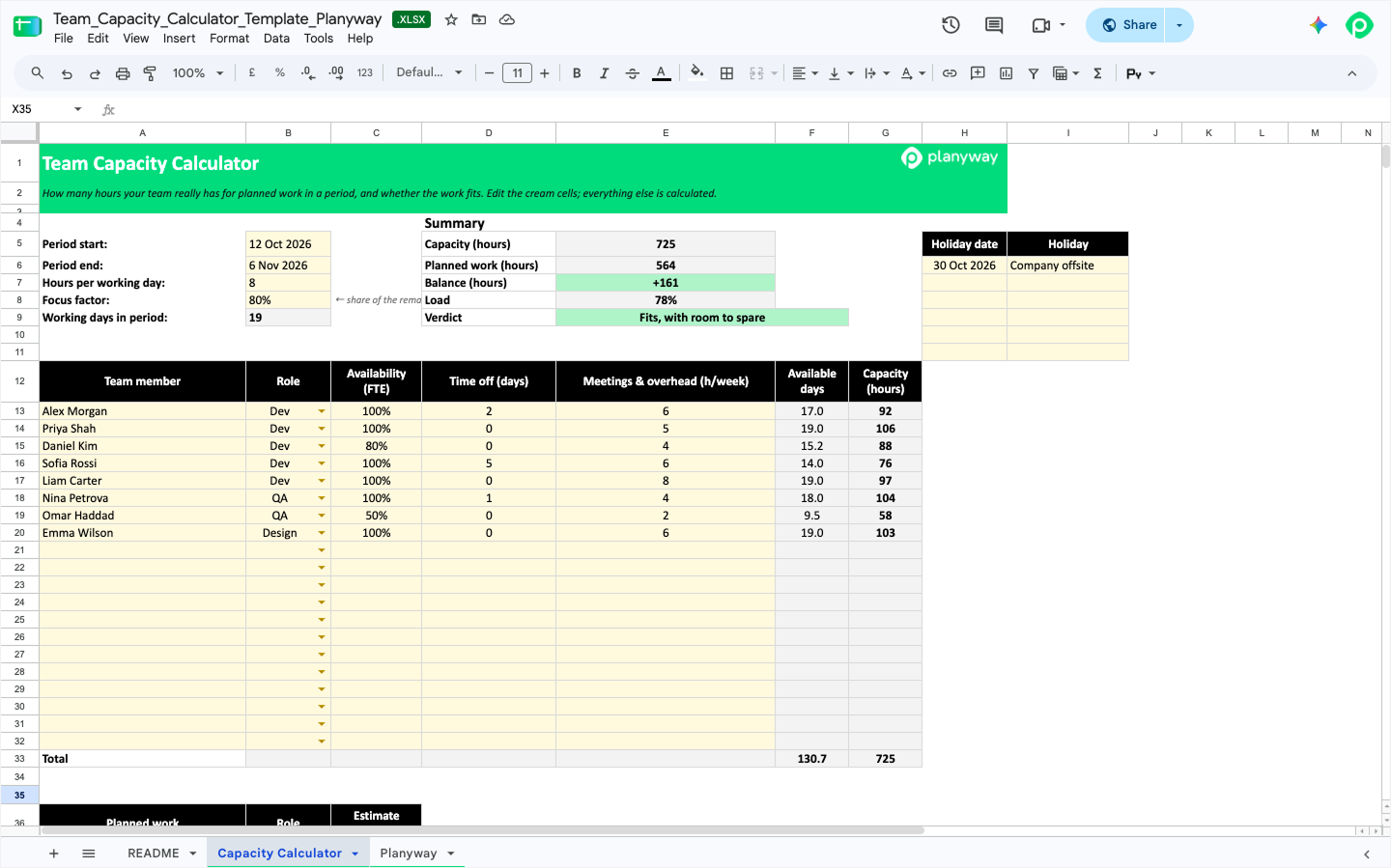The image size is (1391, 868).
Task: Collapse the toolbar with chevron
Action: [1351, 73]
